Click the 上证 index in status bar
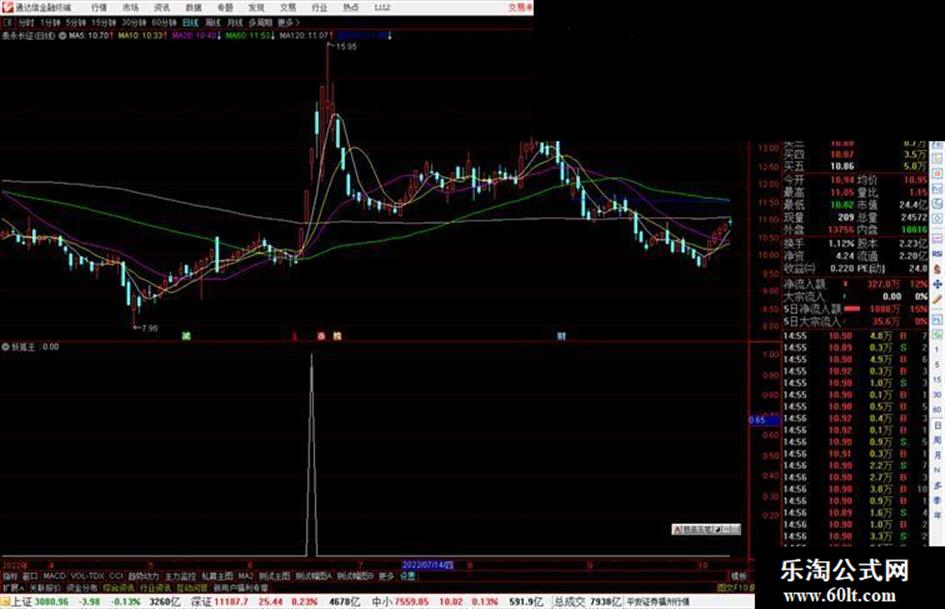Image resolution: width=945 pixels, height=609 pixels. (x=22, y=602)
